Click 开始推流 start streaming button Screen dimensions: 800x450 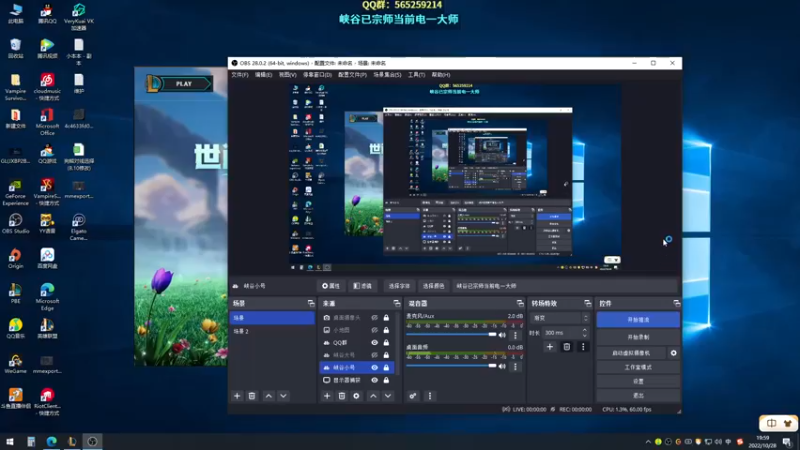pos(638,320)
